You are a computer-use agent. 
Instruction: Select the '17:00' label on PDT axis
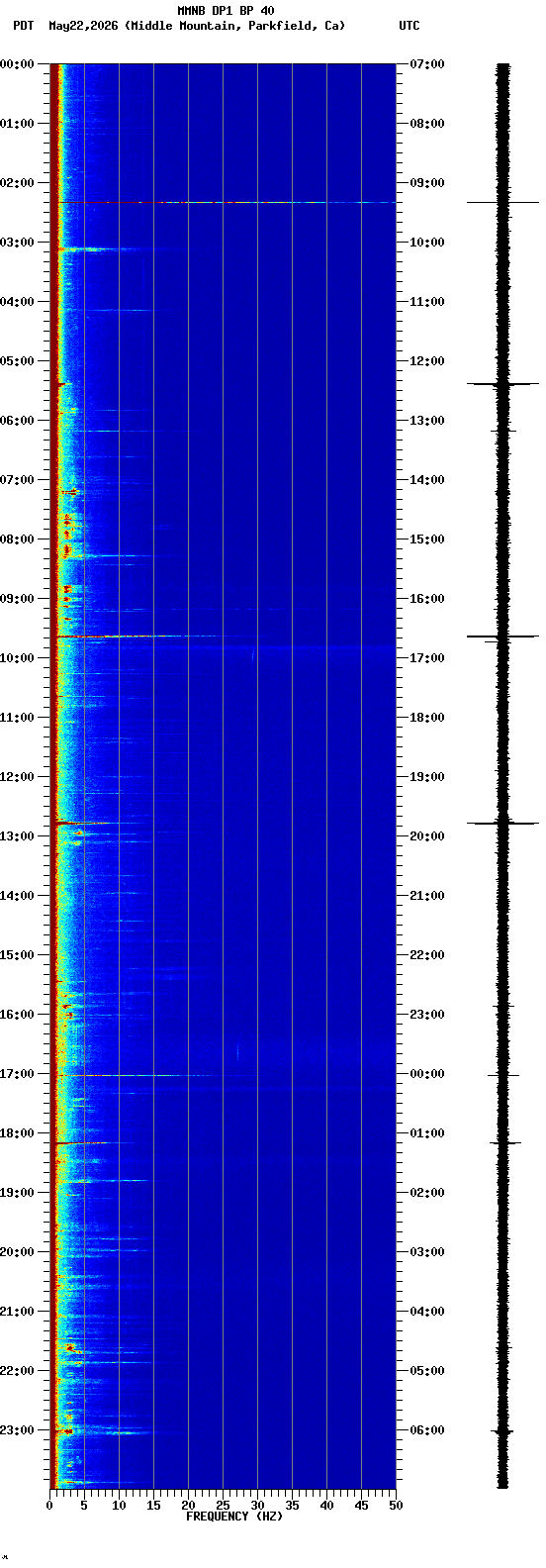[18, 1074]
